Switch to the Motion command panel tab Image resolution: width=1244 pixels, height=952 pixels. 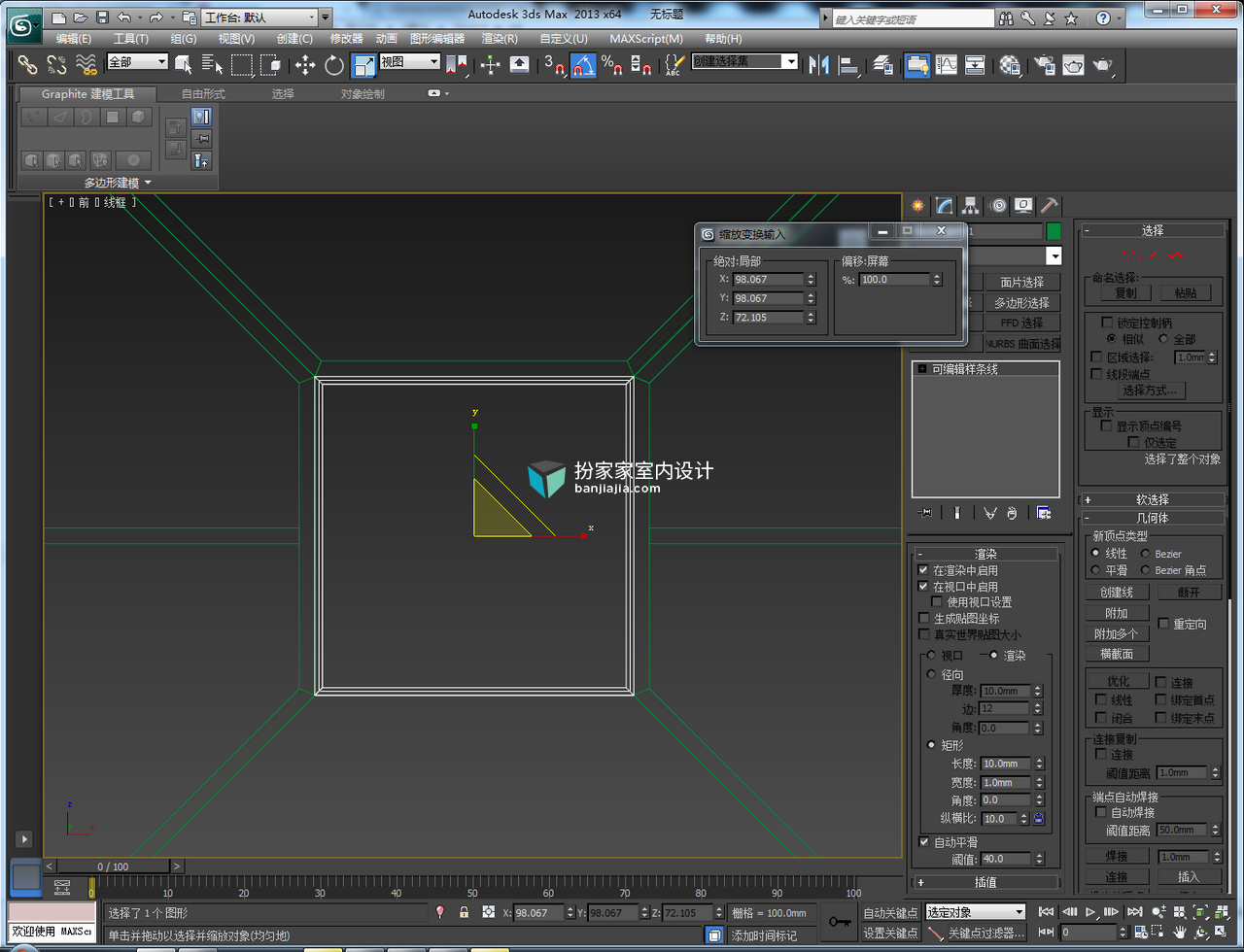[997, 206]
